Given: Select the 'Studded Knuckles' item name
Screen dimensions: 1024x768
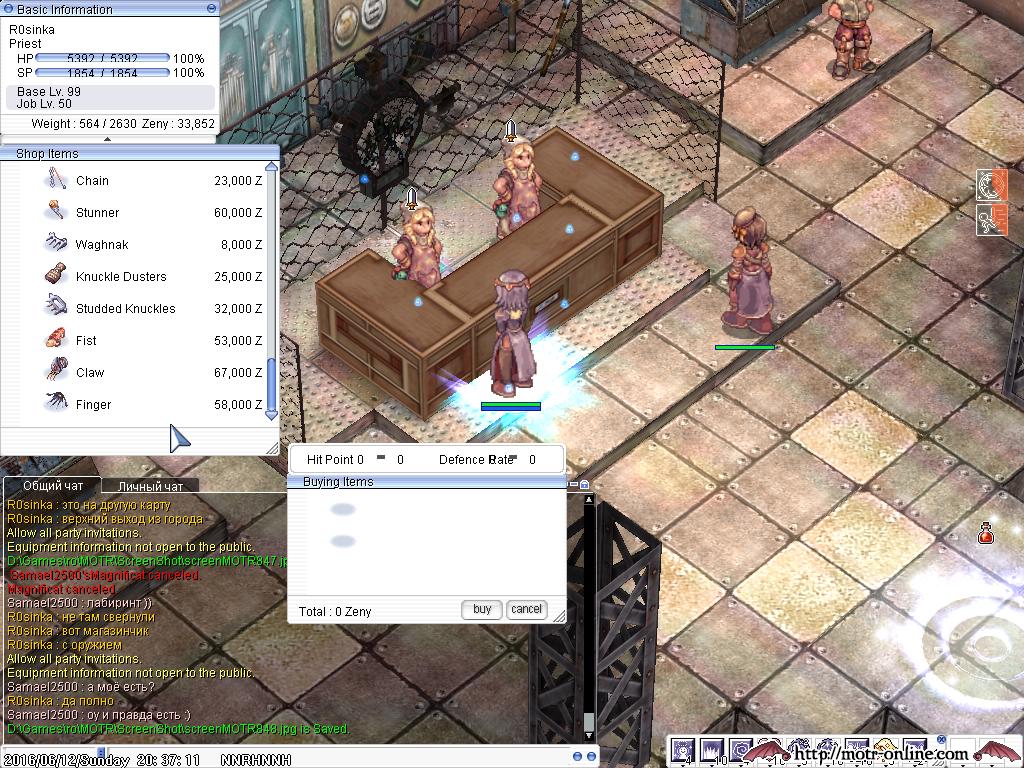Looking at the screenshot, I should pyautogui.click(x=125, y=308).
